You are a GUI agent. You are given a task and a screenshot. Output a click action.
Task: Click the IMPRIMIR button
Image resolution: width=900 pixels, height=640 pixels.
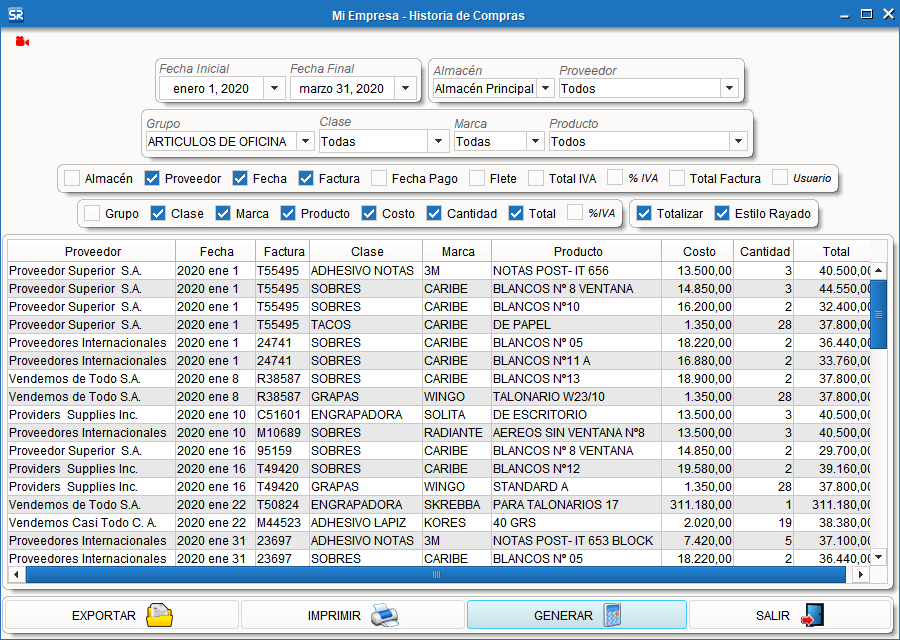point(352,615)
